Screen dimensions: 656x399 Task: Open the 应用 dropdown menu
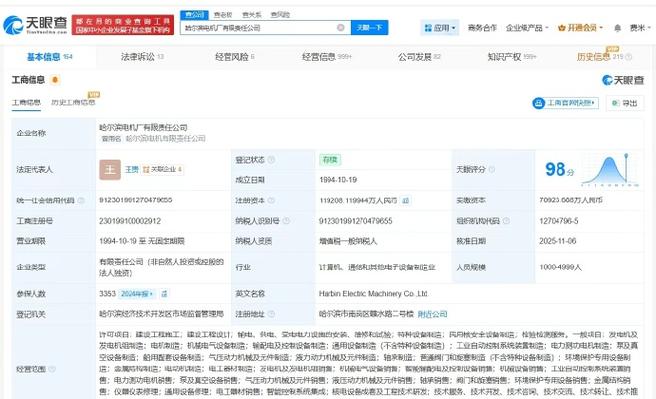pos(439,28)
